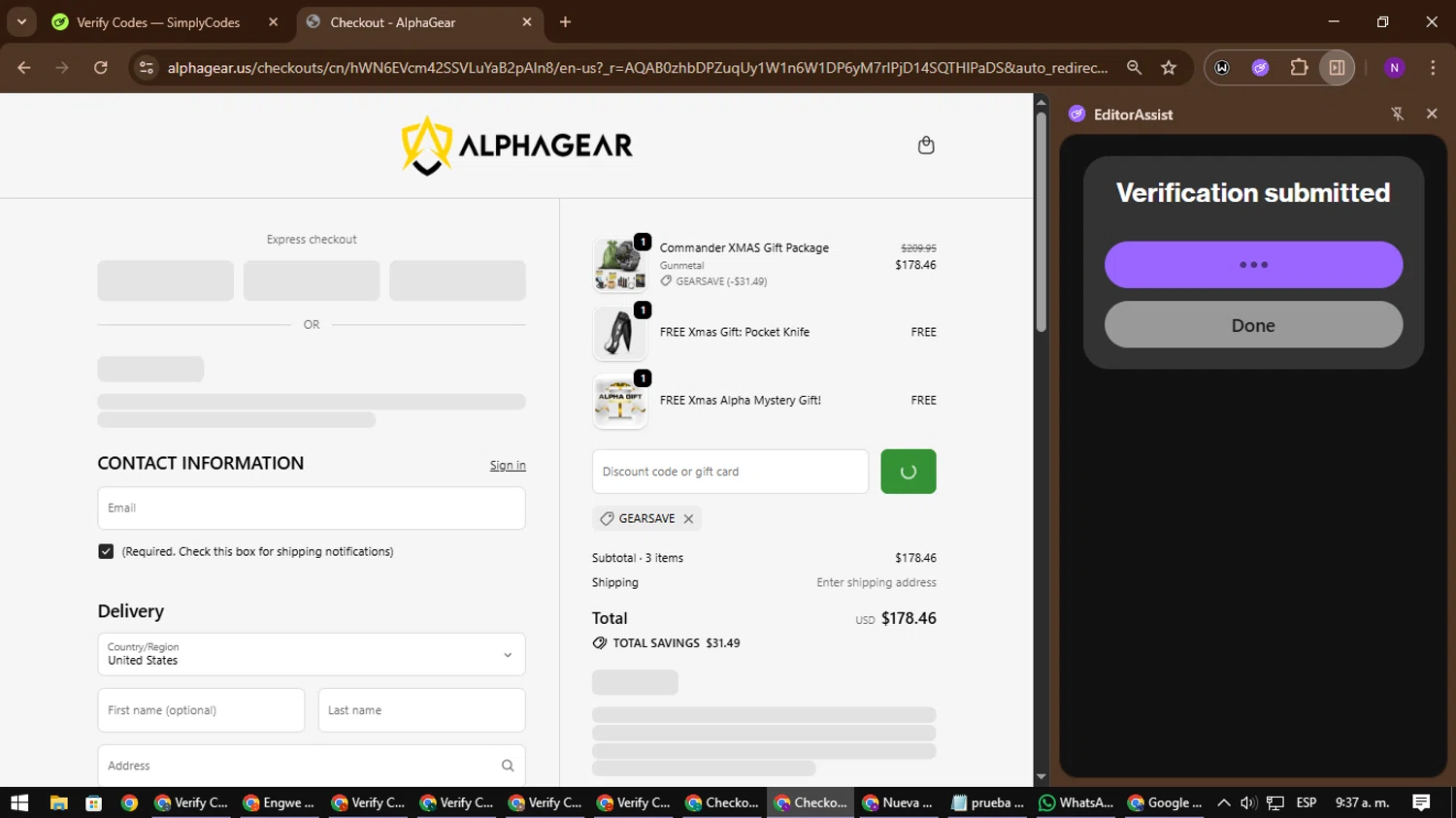Viewport: 1456px width, 818px height.
Task: View site information icon in address bar
Action: tap(147, 68)
